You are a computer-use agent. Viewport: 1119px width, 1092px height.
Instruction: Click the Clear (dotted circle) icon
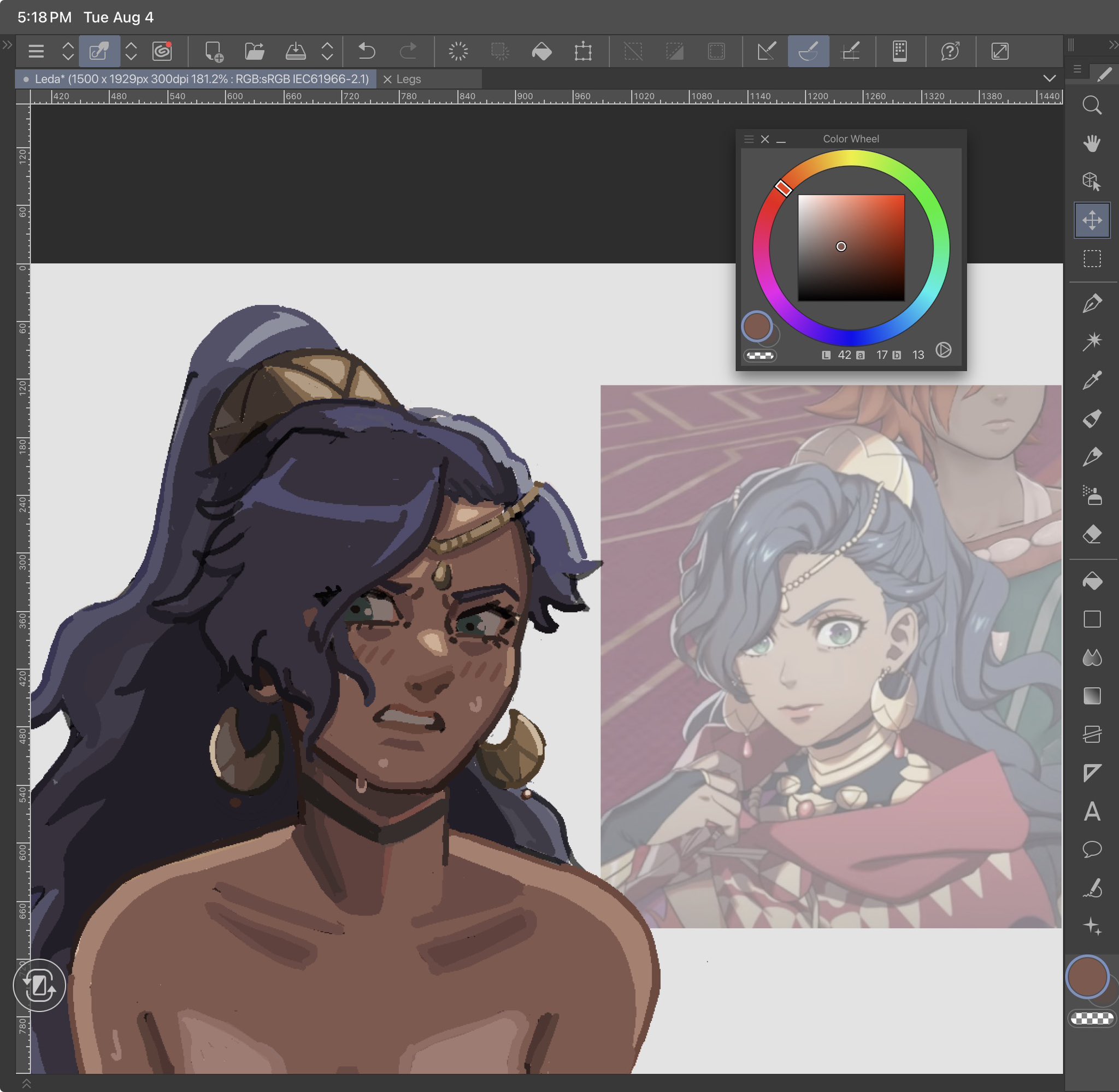pyautogui.click(x=458, y=51)
